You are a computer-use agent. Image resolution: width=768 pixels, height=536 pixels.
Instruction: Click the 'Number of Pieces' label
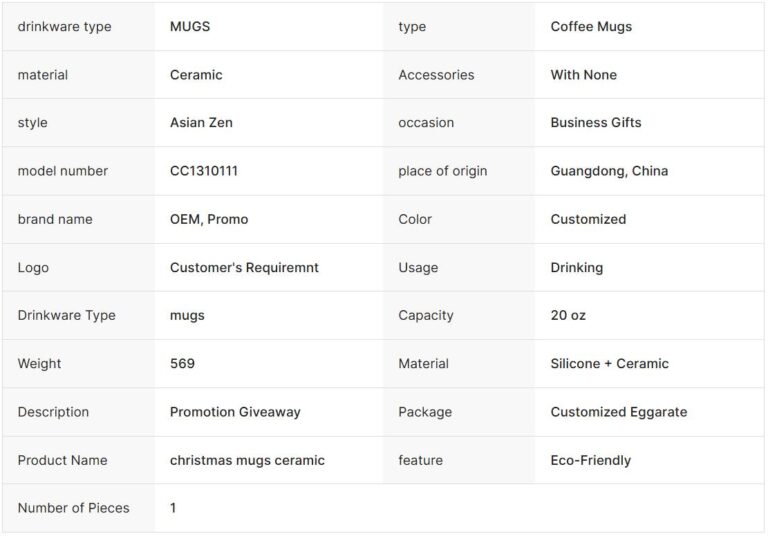pyautogui.click(x=73, y=508)
